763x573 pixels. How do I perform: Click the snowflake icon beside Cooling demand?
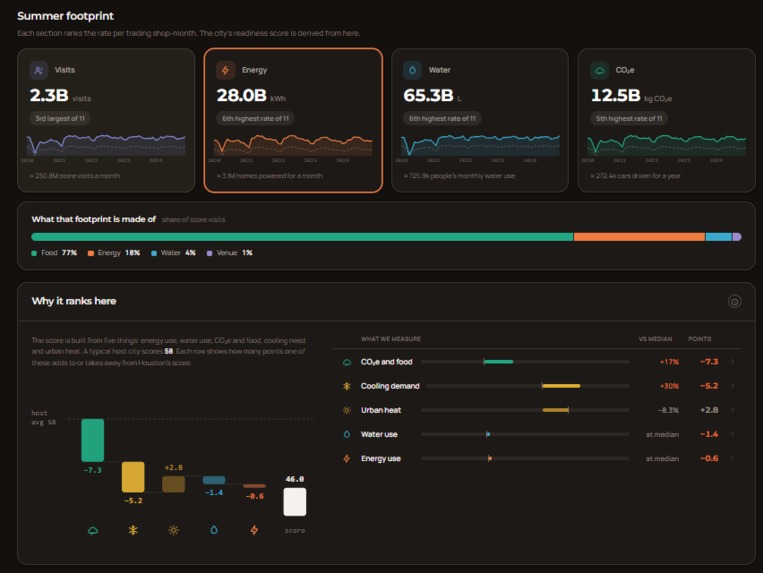pyautogui.click(x=347, y=386)
